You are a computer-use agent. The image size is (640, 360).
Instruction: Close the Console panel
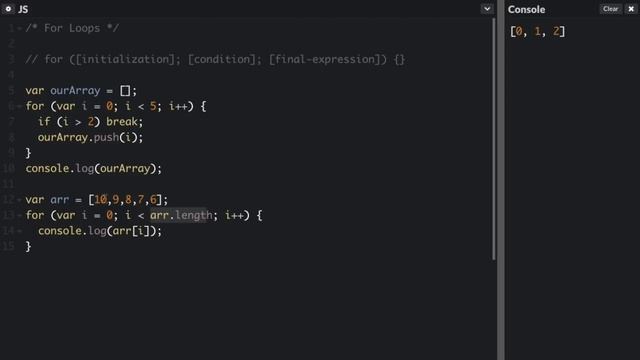pyautogui.click(x=631, y=9)
